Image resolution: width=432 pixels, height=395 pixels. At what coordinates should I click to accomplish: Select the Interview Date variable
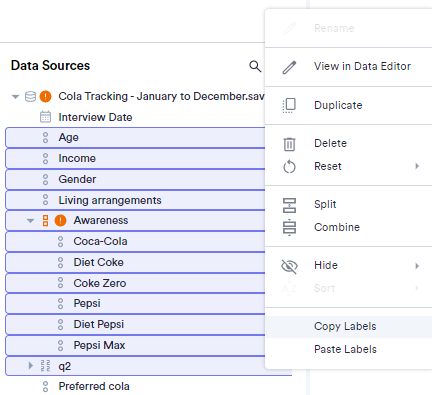pyautogui.click(x=95, y=117)
